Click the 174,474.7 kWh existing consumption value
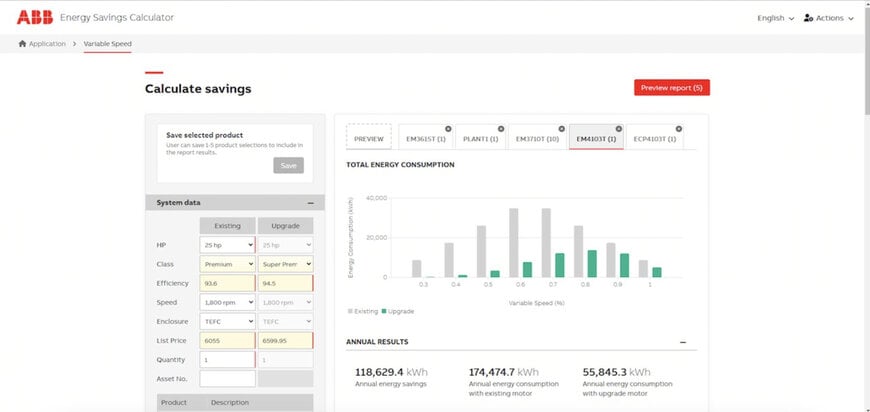 coord(503,372)
